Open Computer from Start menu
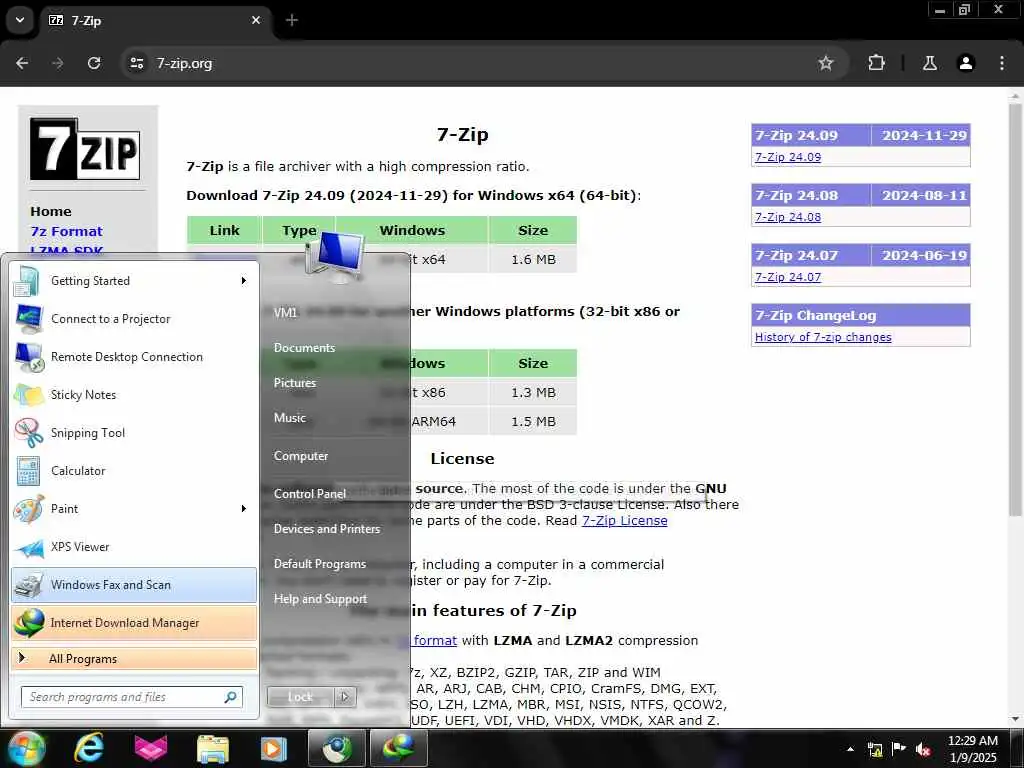1024x768 pixels. click(300, 456)
